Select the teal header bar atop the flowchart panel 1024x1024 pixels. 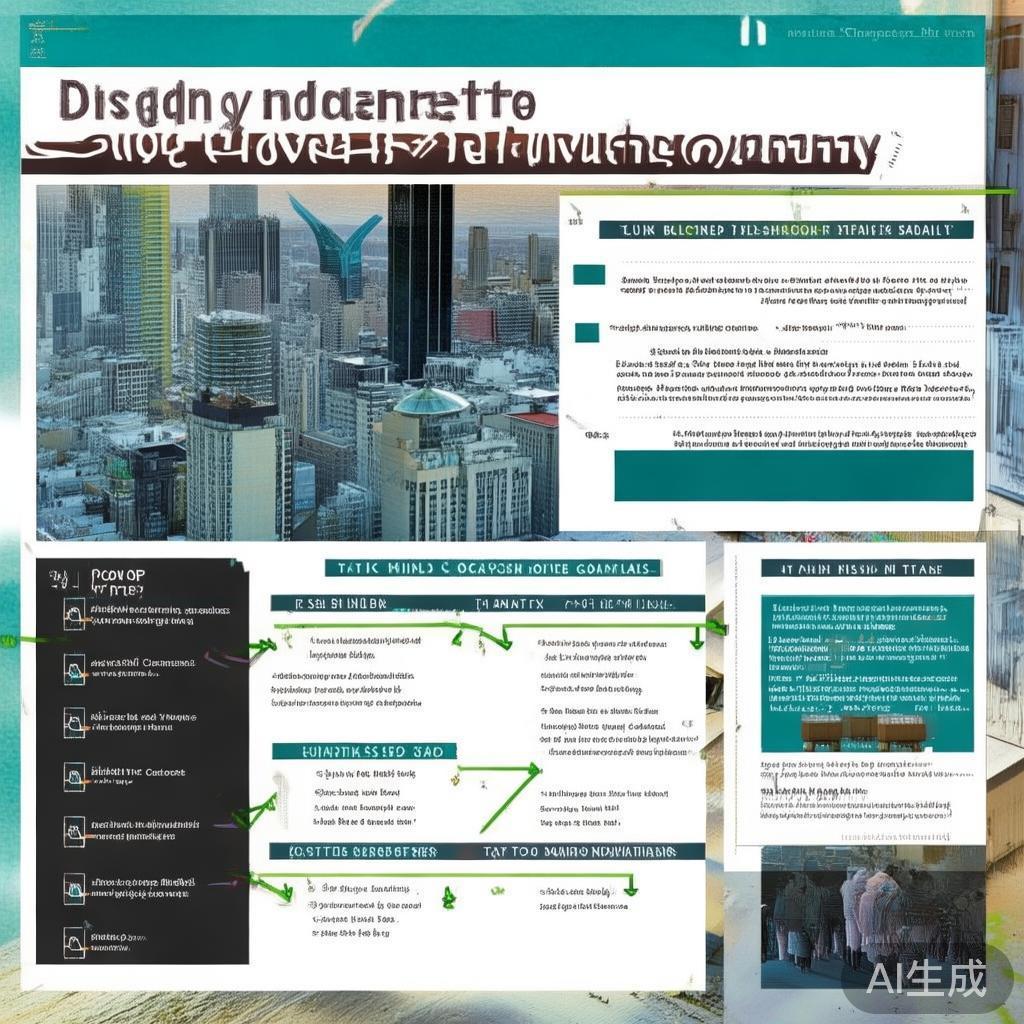(492, 568)
